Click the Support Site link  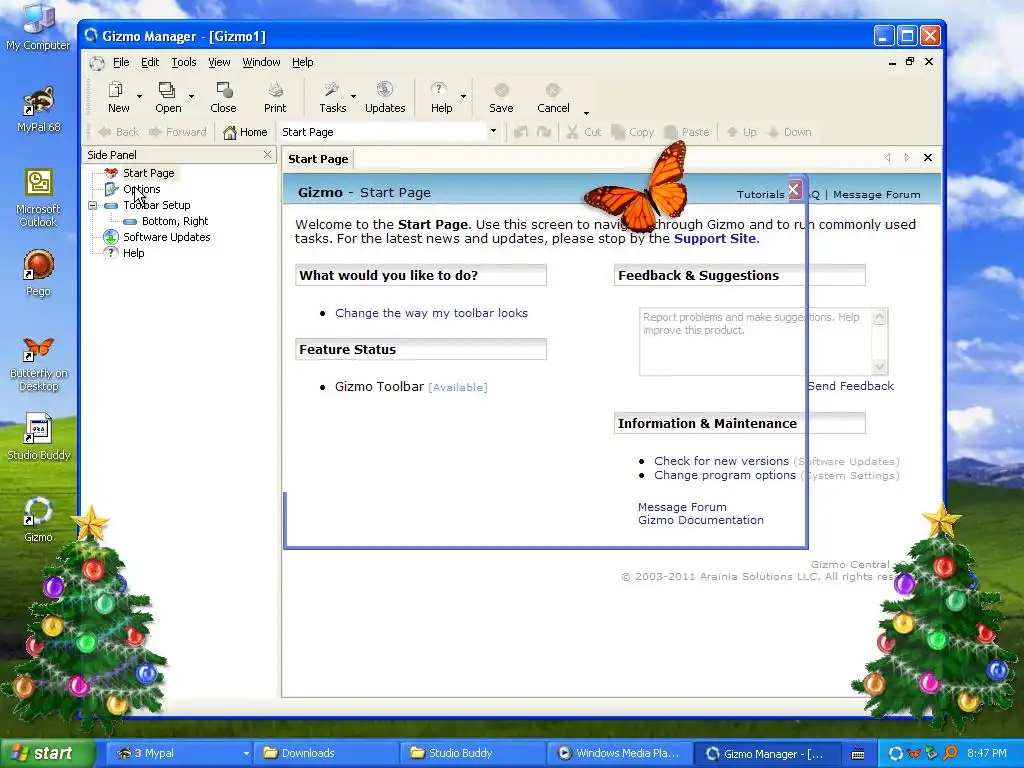715,238
